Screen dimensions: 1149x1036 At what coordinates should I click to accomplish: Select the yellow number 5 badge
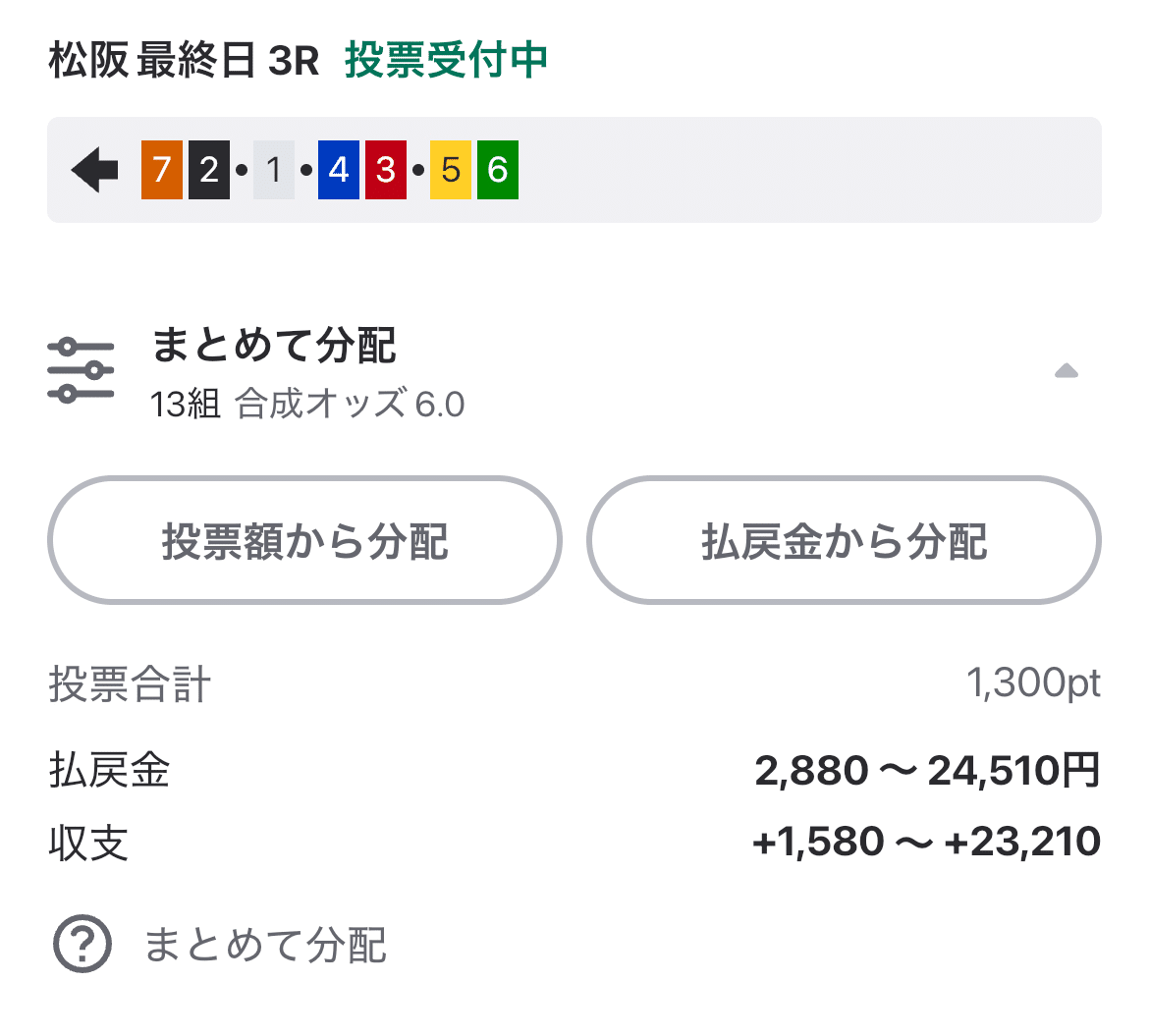(x=451, y=169)
